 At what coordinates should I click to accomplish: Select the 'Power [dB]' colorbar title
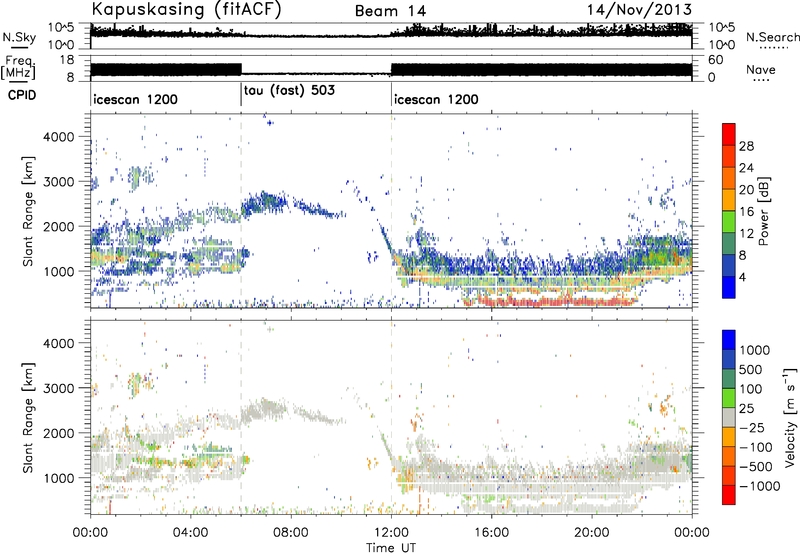(763, 211)
